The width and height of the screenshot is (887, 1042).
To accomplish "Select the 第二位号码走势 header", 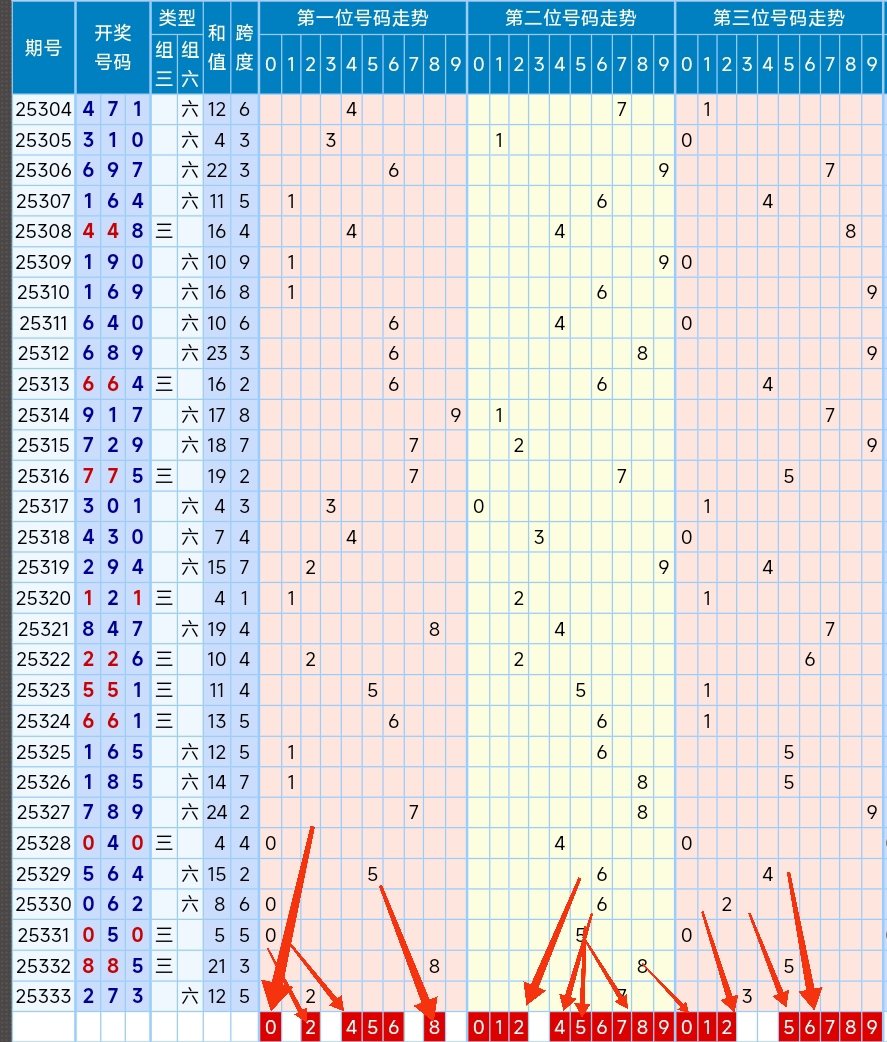I will click(x=571, y=18).
